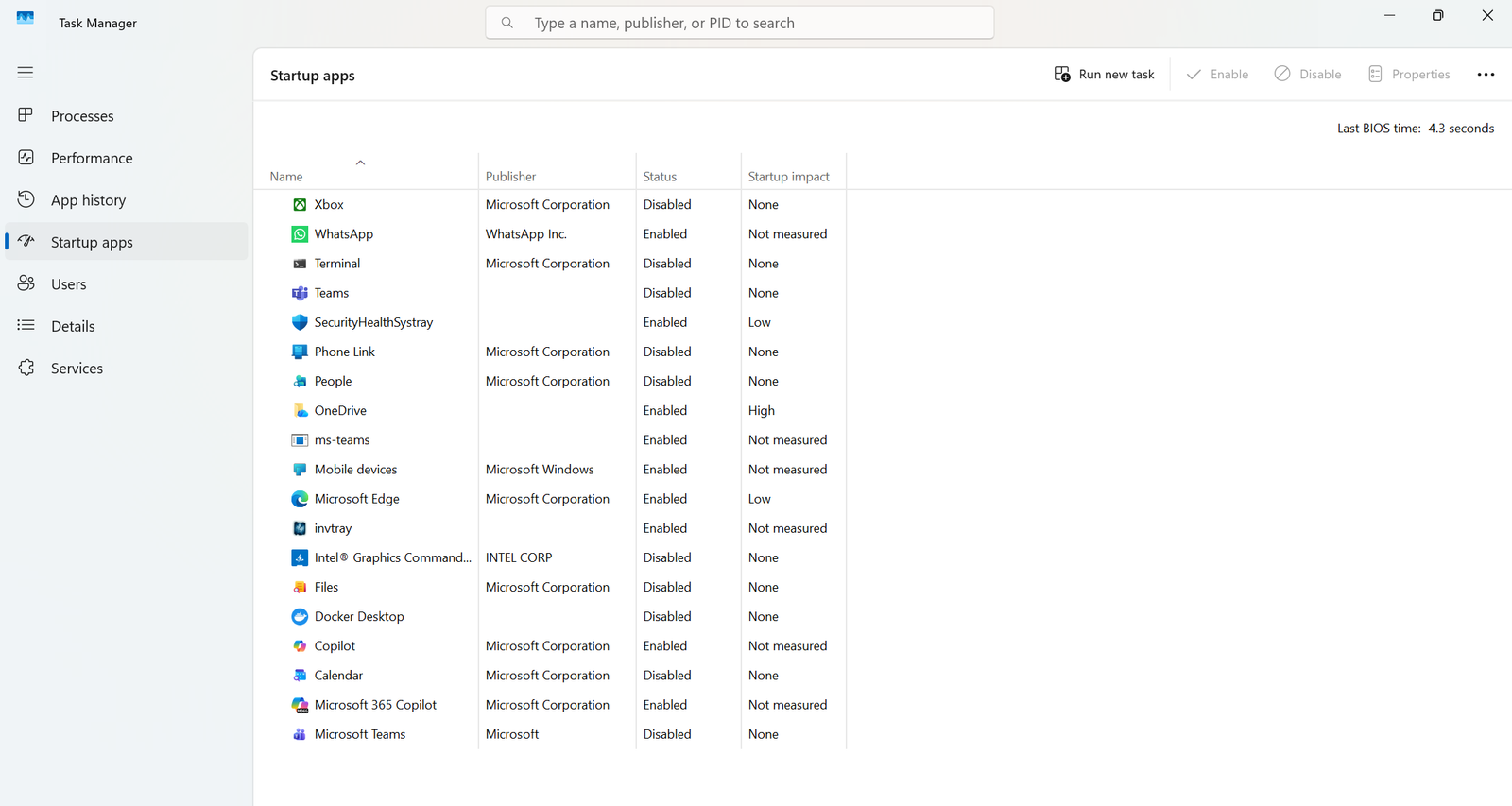Sort by Startup impact column
Viewport: 1512px width, 806px height.
788,177
